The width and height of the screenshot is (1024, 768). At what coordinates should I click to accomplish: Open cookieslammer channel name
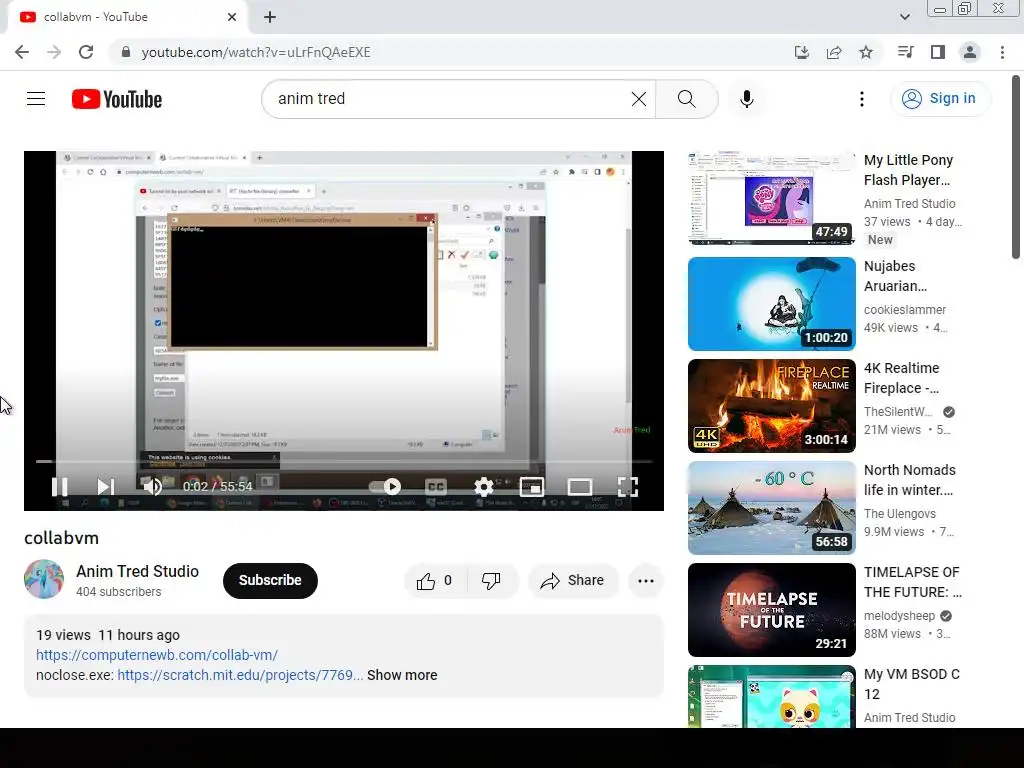[x=904, y=310]
